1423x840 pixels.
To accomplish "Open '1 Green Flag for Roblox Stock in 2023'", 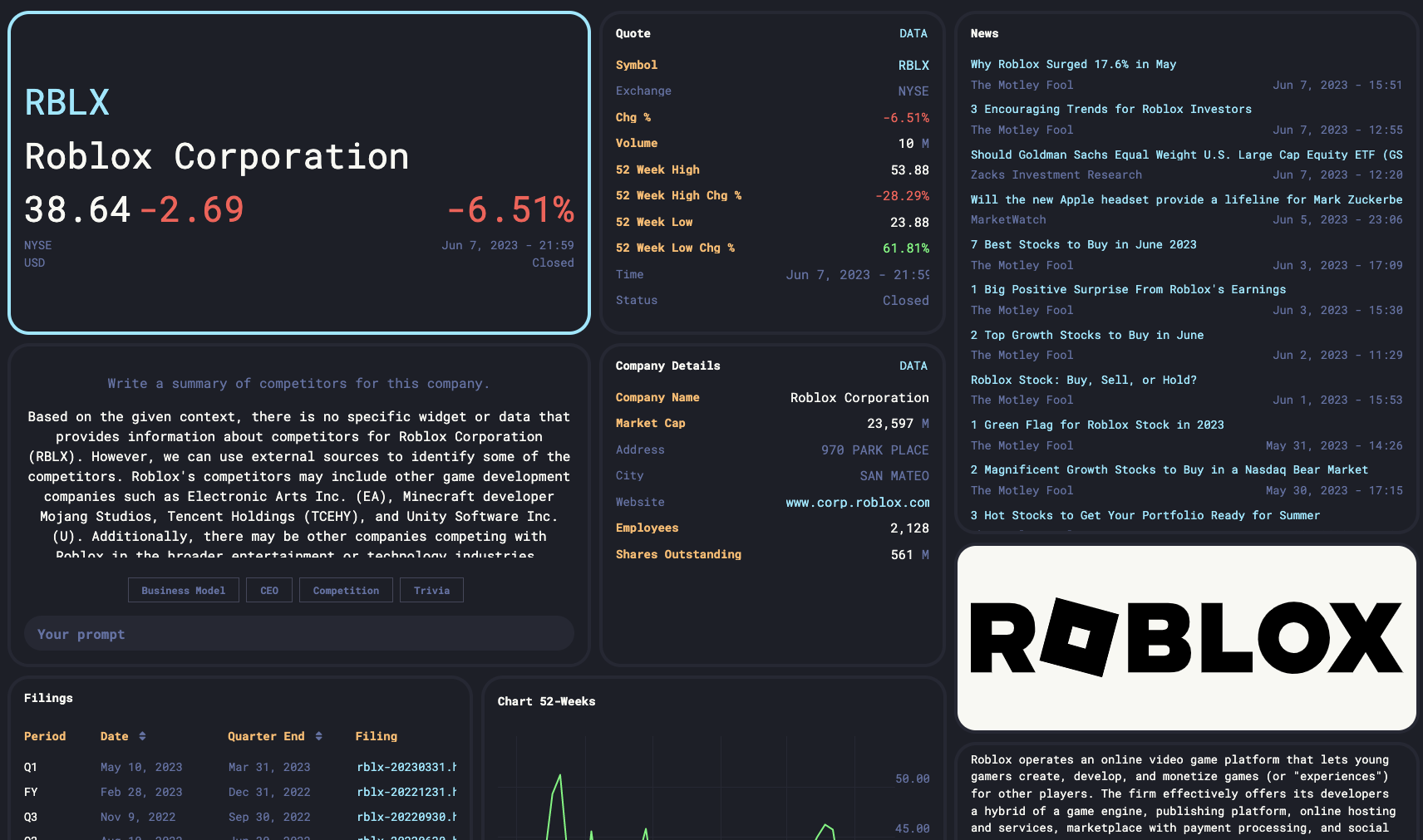I will 1097,425.
